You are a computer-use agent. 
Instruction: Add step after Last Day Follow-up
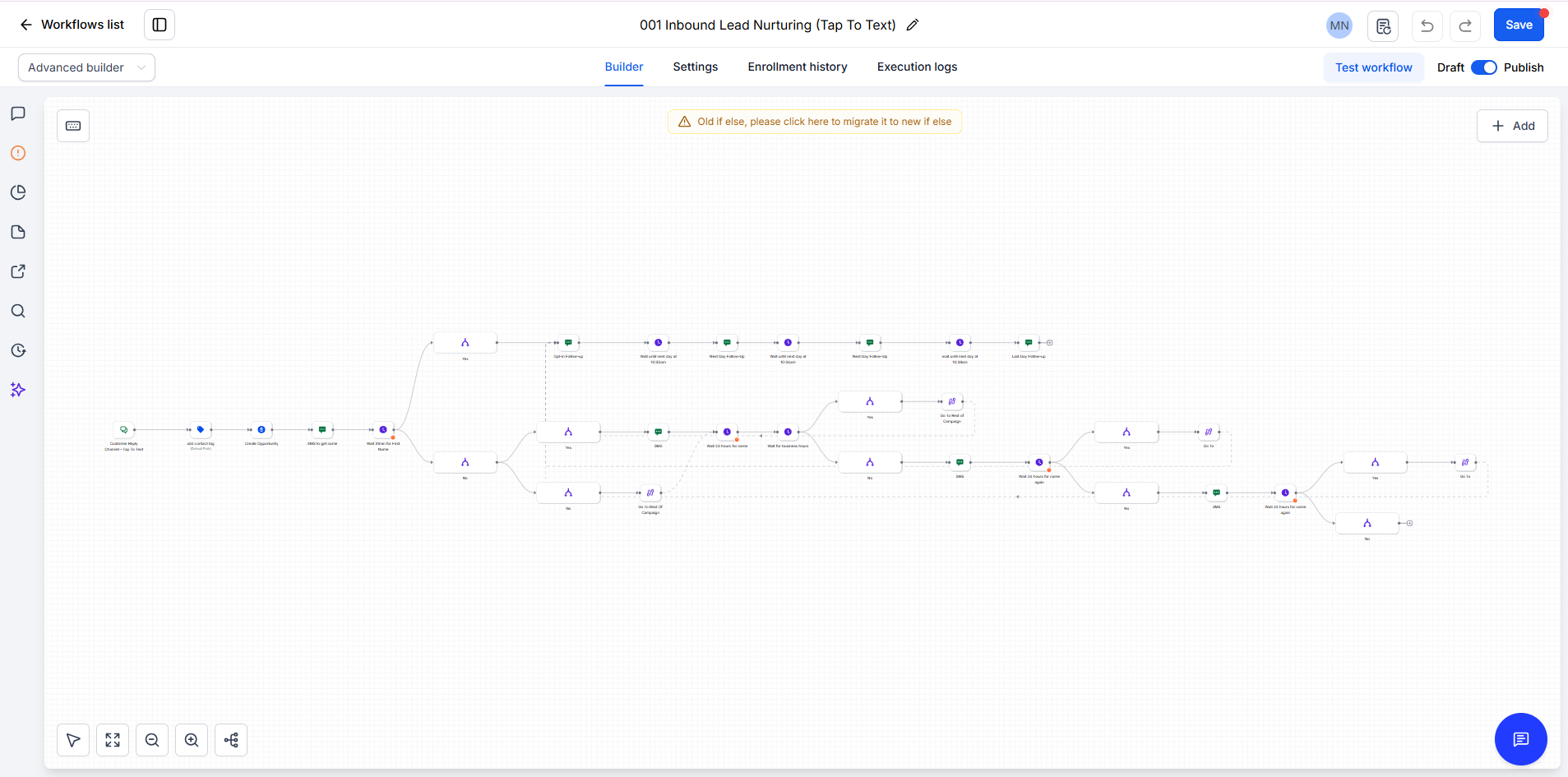1049,343
